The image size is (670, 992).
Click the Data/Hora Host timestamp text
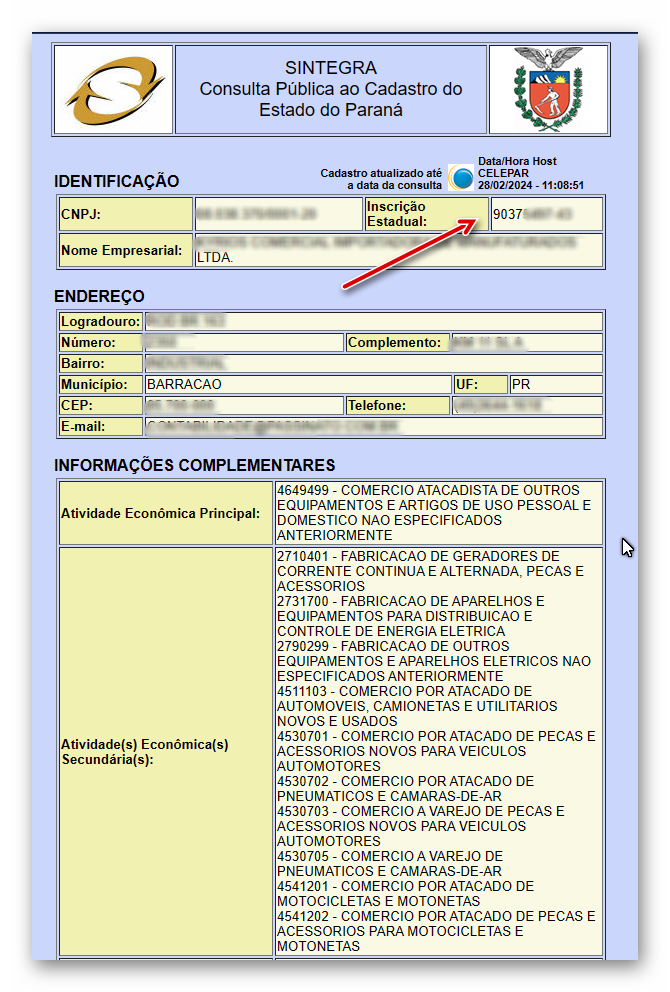point(530,173)
